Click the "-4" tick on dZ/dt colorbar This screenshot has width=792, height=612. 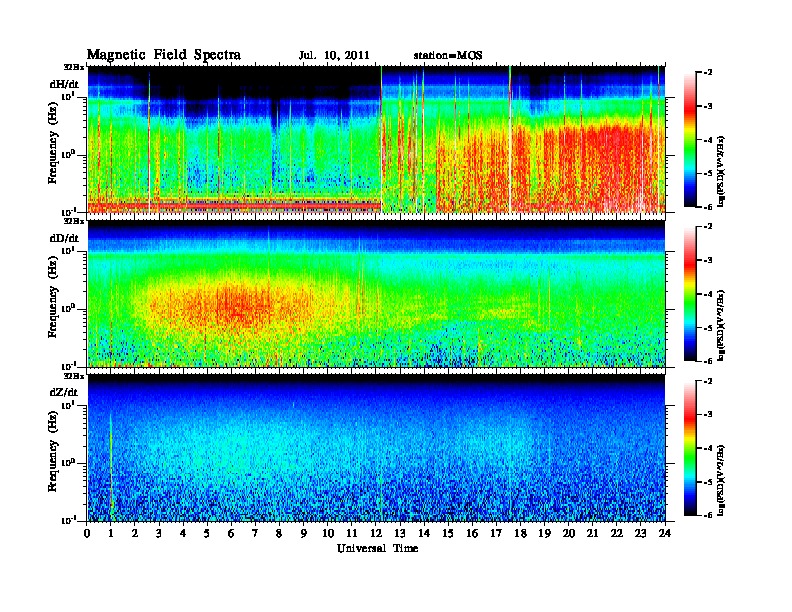coord(708,448)
